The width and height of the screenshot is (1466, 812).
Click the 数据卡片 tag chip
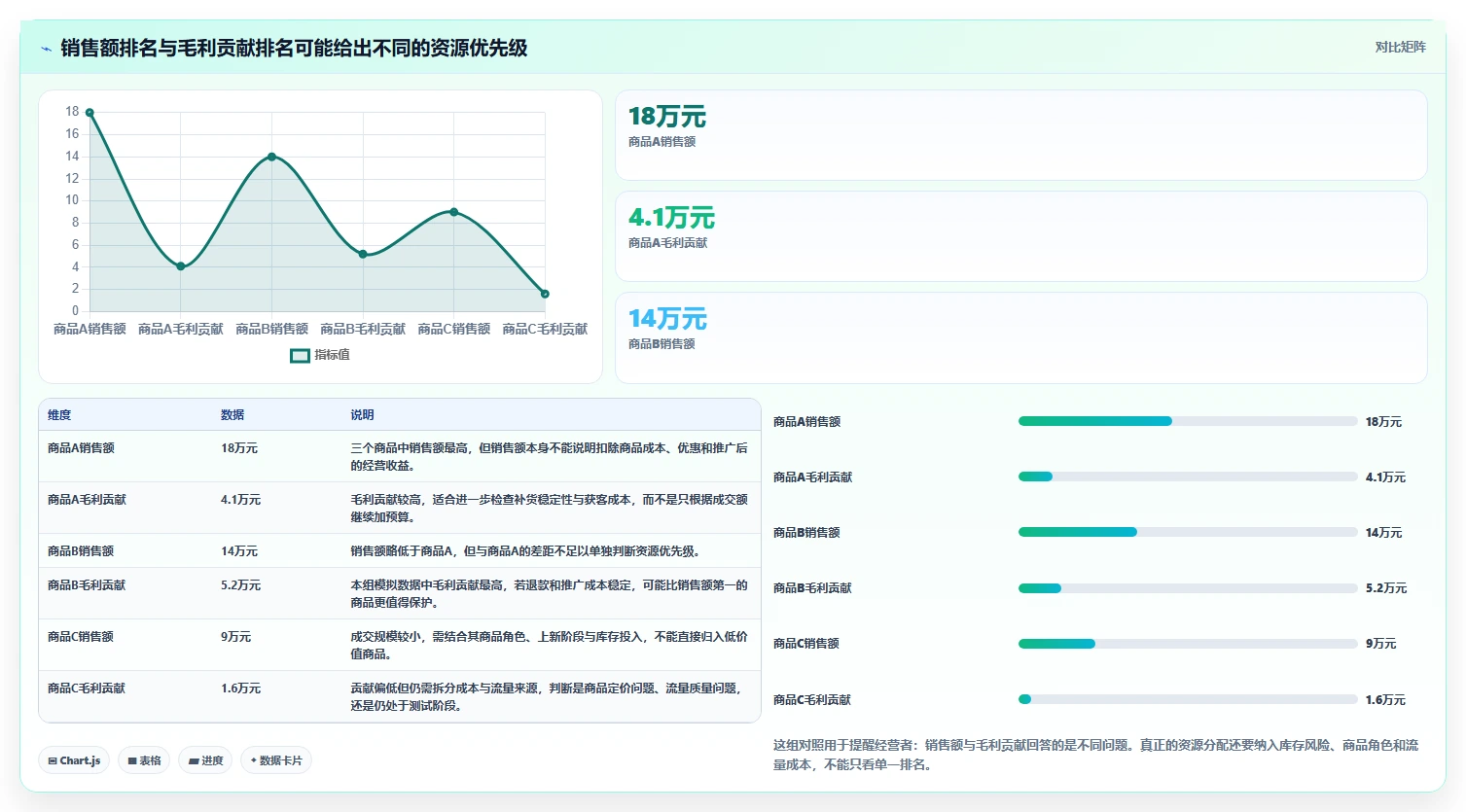coord(276,760)
